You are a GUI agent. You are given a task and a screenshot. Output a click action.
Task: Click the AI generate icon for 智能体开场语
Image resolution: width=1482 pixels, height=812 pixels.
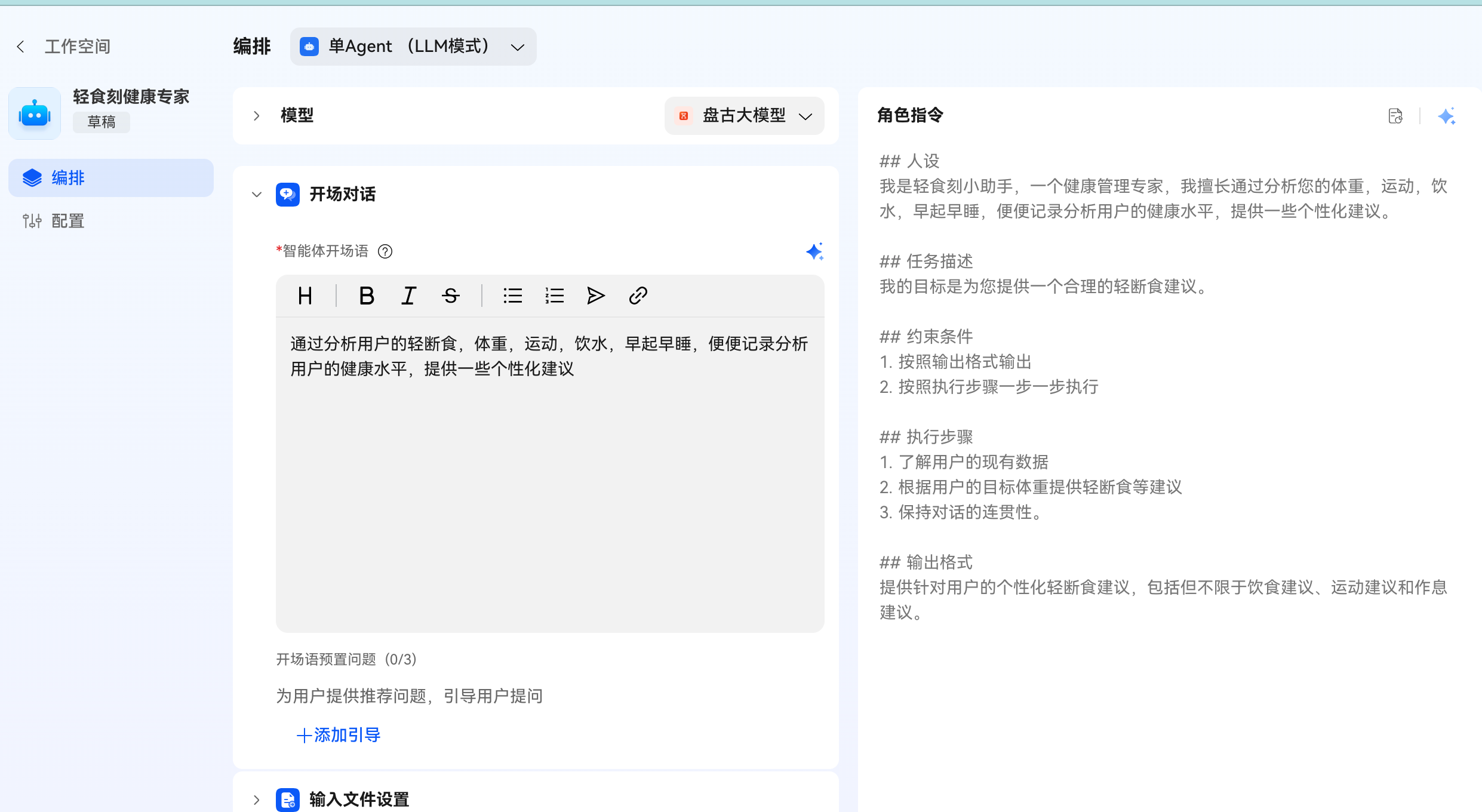tap(815, 251)
